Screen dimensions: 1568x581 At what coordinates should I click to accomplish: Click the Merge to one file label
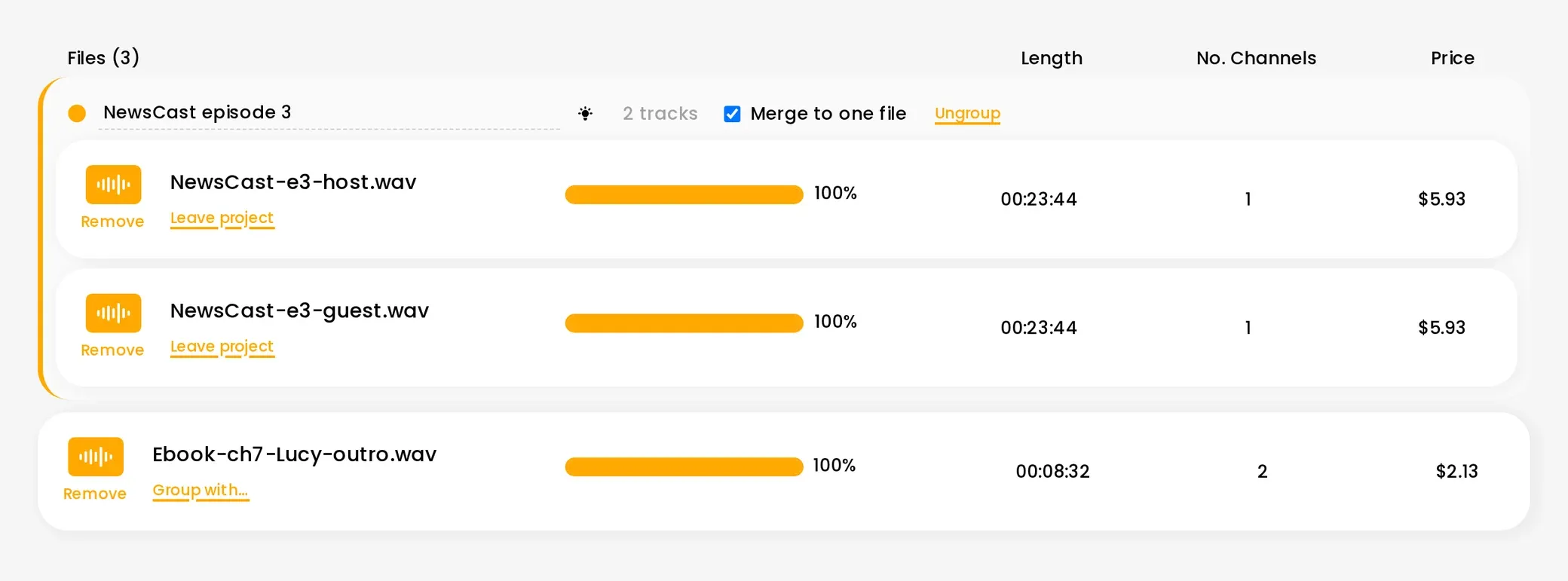coord(828,114)
